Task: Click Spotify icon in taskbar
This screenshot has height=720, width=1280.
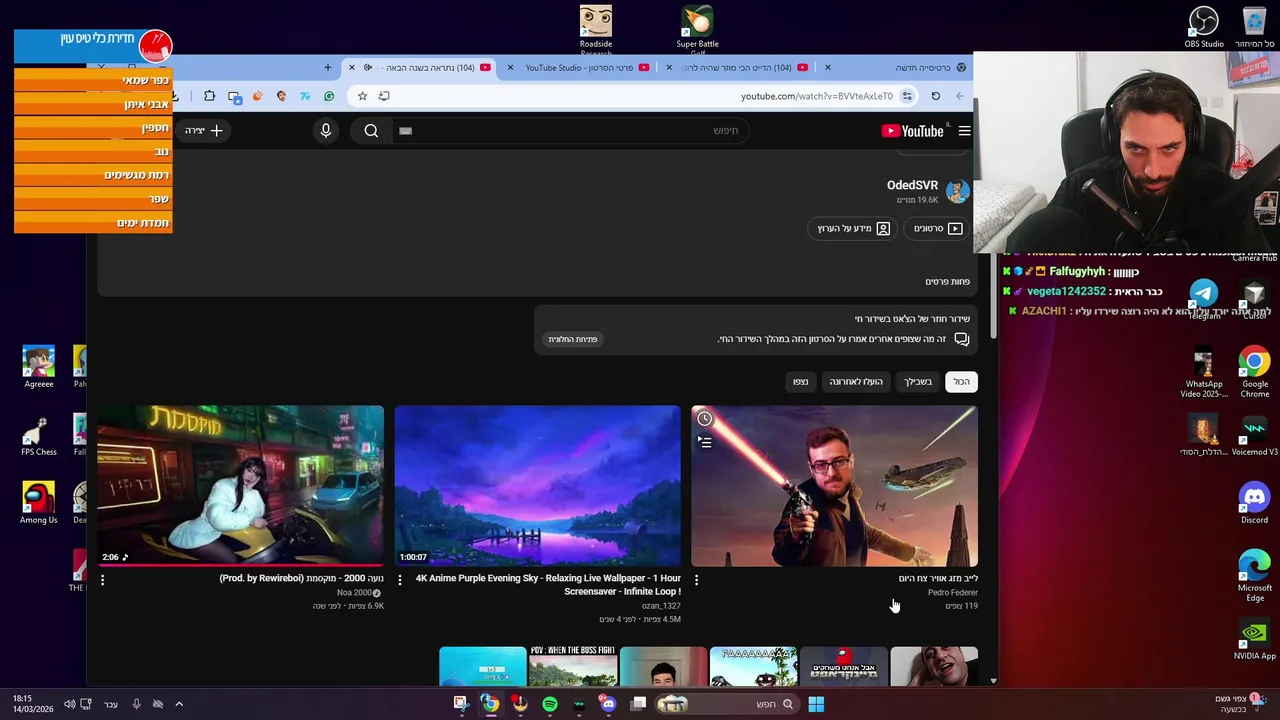Action: pos(549,704)
